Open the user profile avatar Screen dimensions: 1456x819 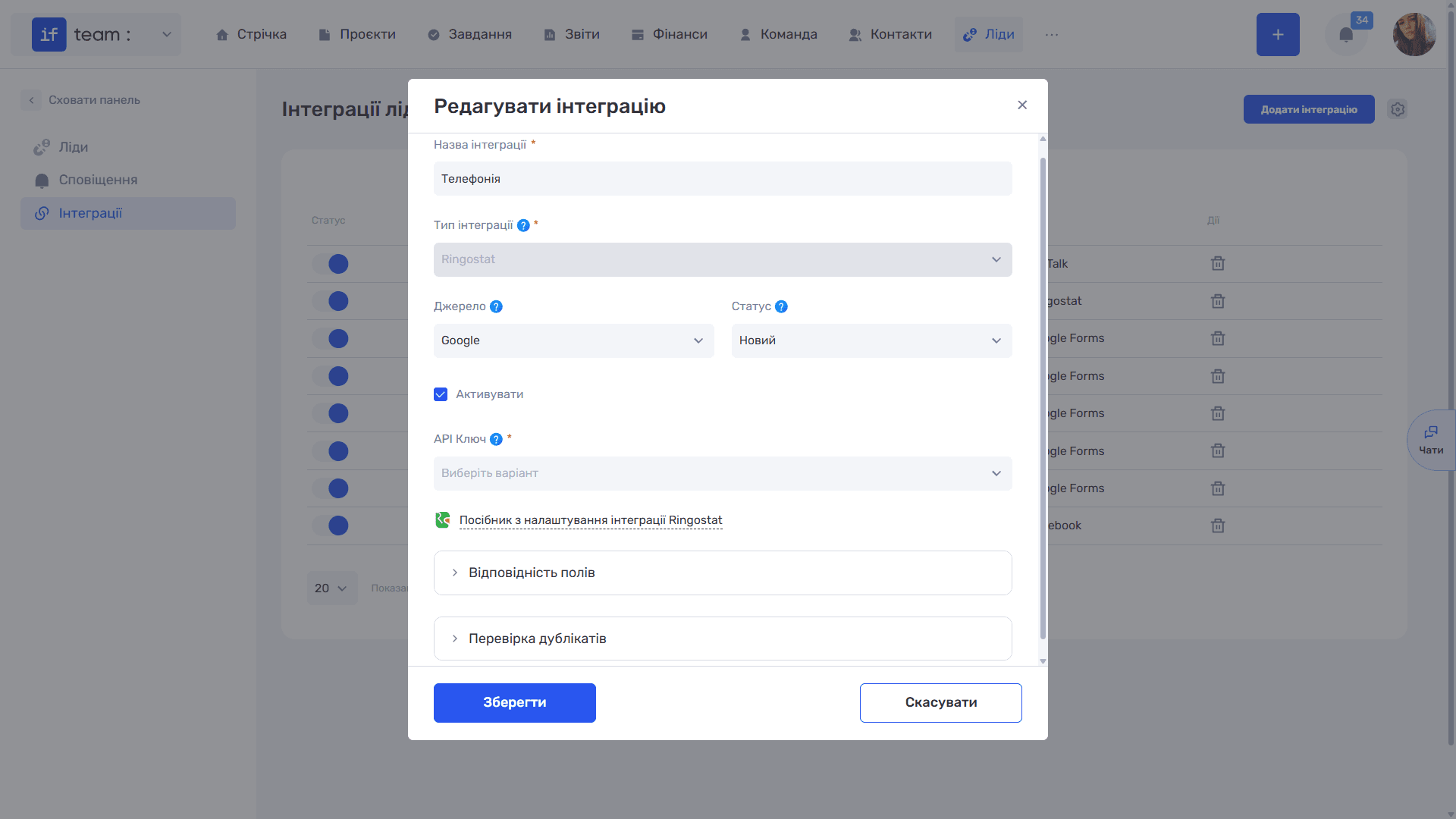tap(1414, 35)
